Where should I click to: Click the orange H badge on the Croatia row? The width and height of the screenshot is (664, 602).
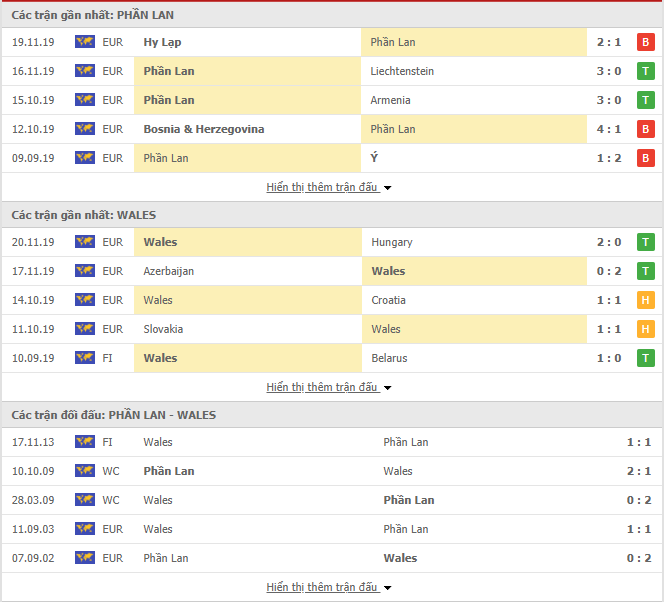(645, 300)
